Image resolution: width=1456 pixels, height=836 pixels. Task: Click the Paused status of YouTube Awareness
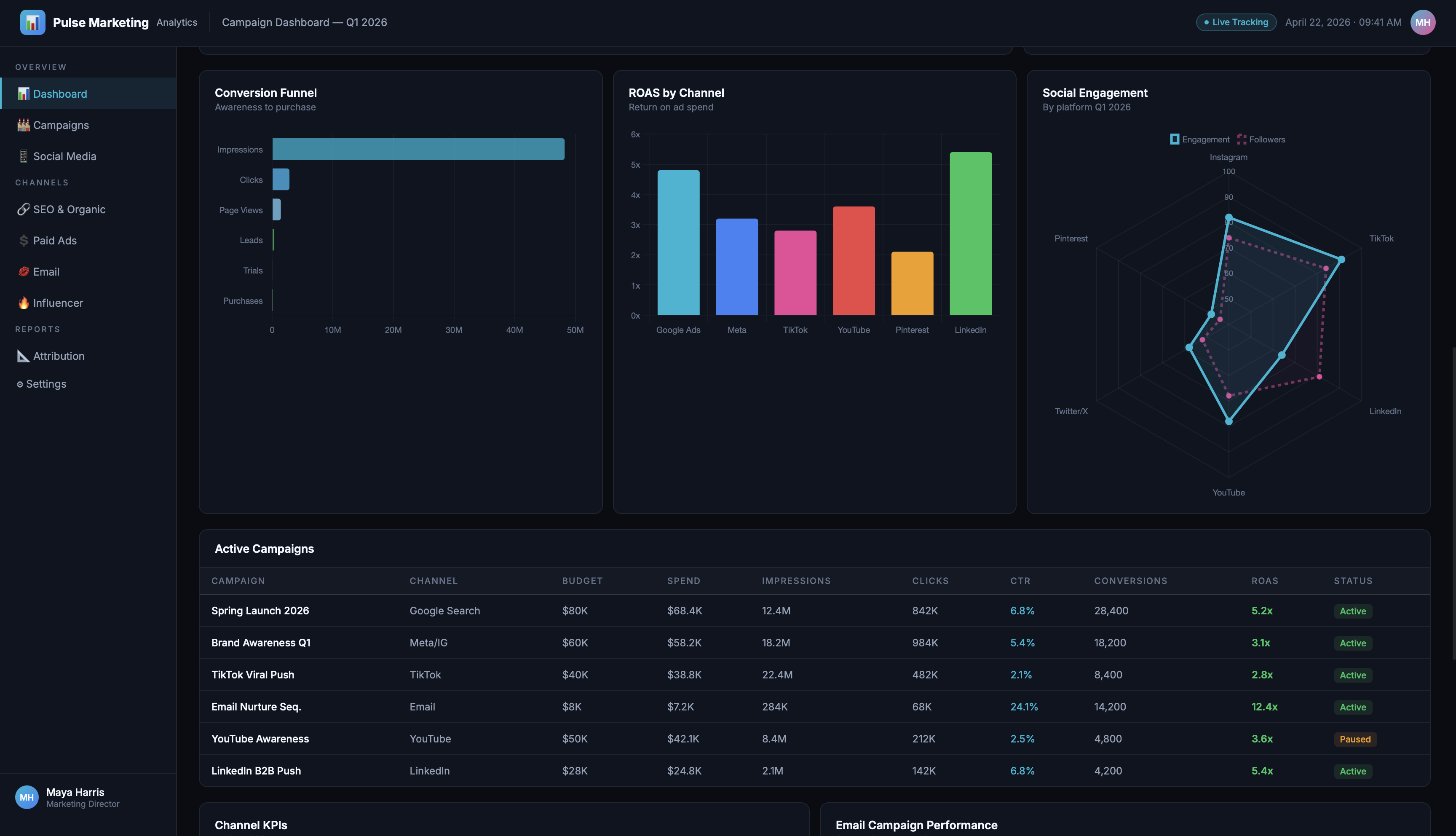tap(1355, 739)
